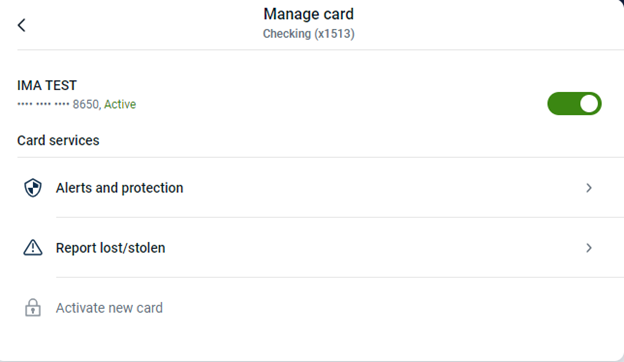This screenshot has width=624, height=362.
Task: Click the Checking (x1513) account subtitle
Action: (308, 34)
